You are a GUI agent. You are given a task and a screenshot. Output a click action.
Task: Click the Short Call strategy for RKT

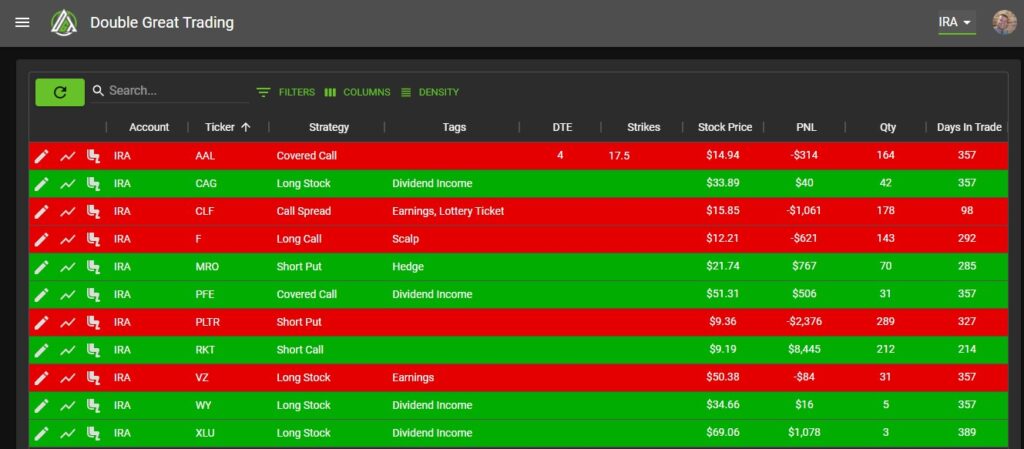point(300,350)
